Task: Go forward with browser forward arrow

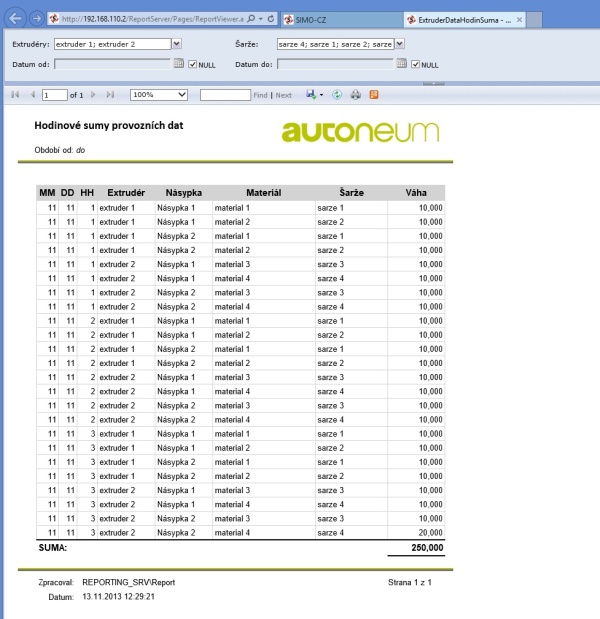Action: 36,19
